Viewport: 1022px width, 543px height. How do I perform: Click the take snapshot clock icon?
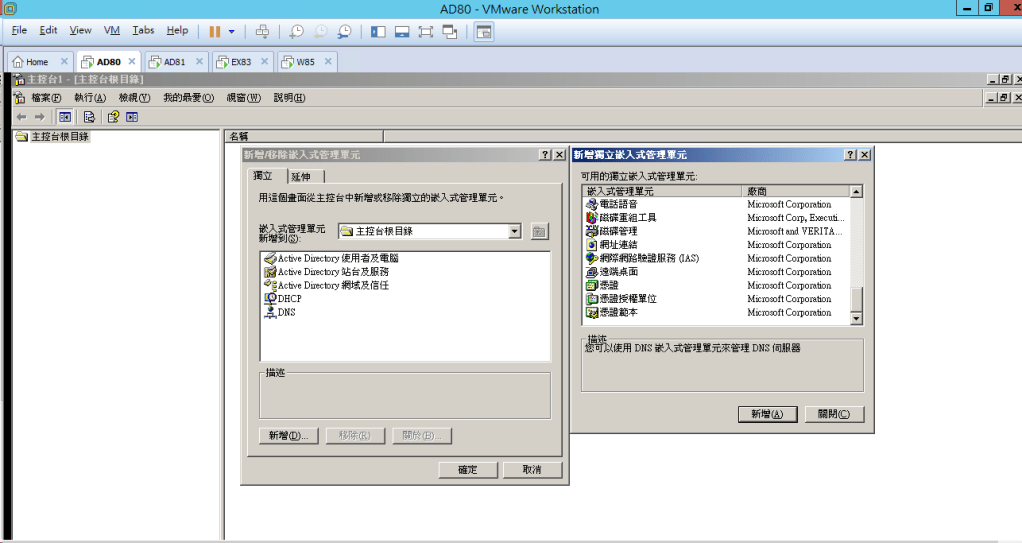pos(296,31)
